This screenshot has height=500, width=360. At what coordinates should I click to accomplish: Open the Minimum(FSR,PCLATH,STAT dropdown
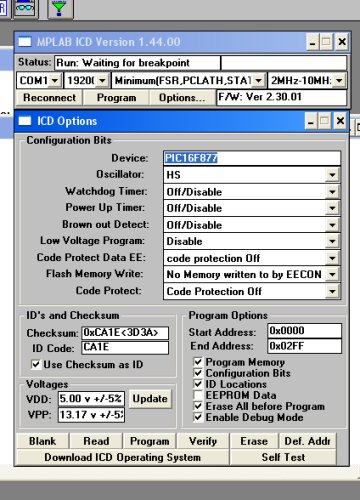click(258, 80)
